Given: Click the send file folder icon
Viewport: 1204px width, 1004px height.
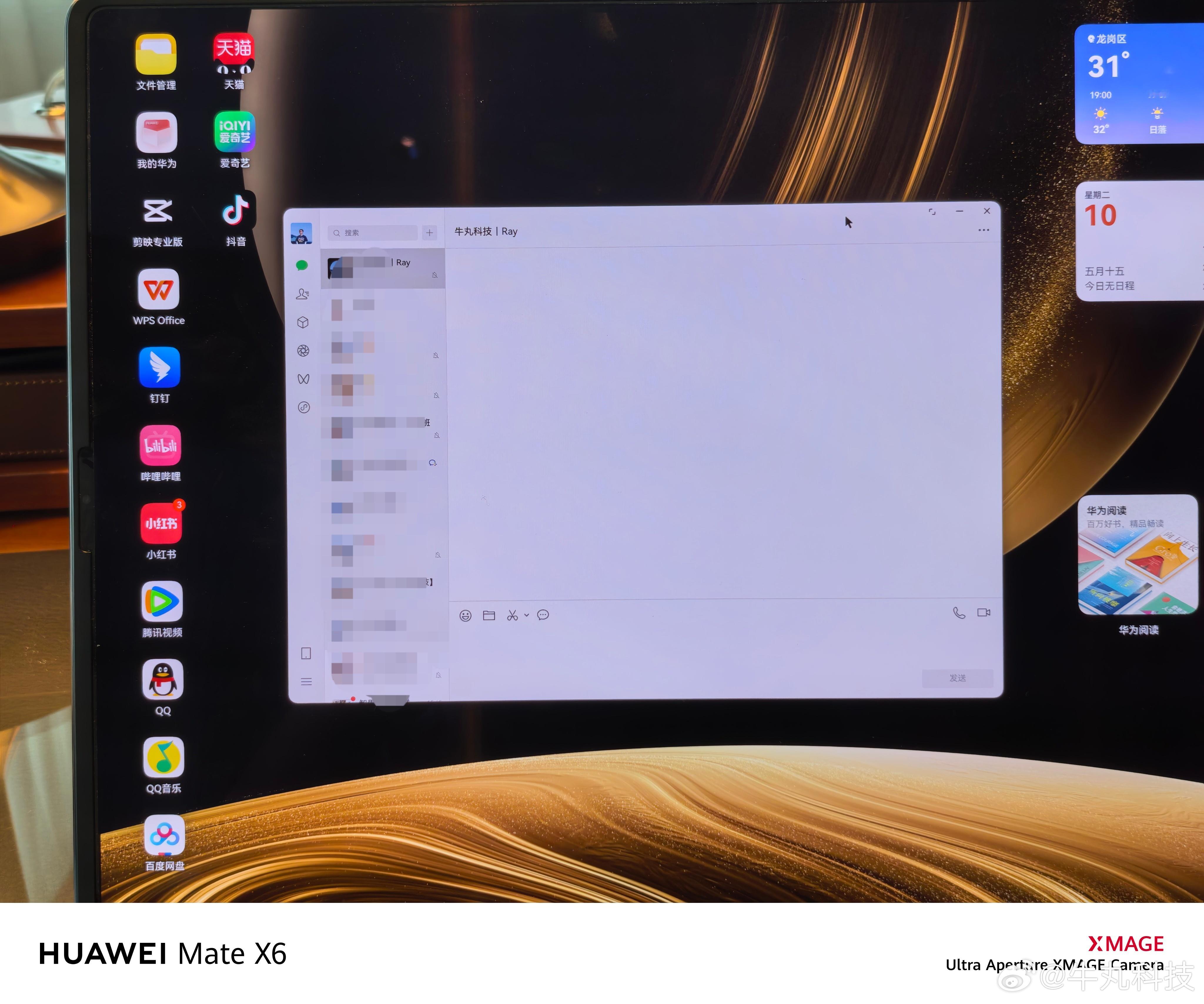Looking at the screenshot, I should pos(489,615).
